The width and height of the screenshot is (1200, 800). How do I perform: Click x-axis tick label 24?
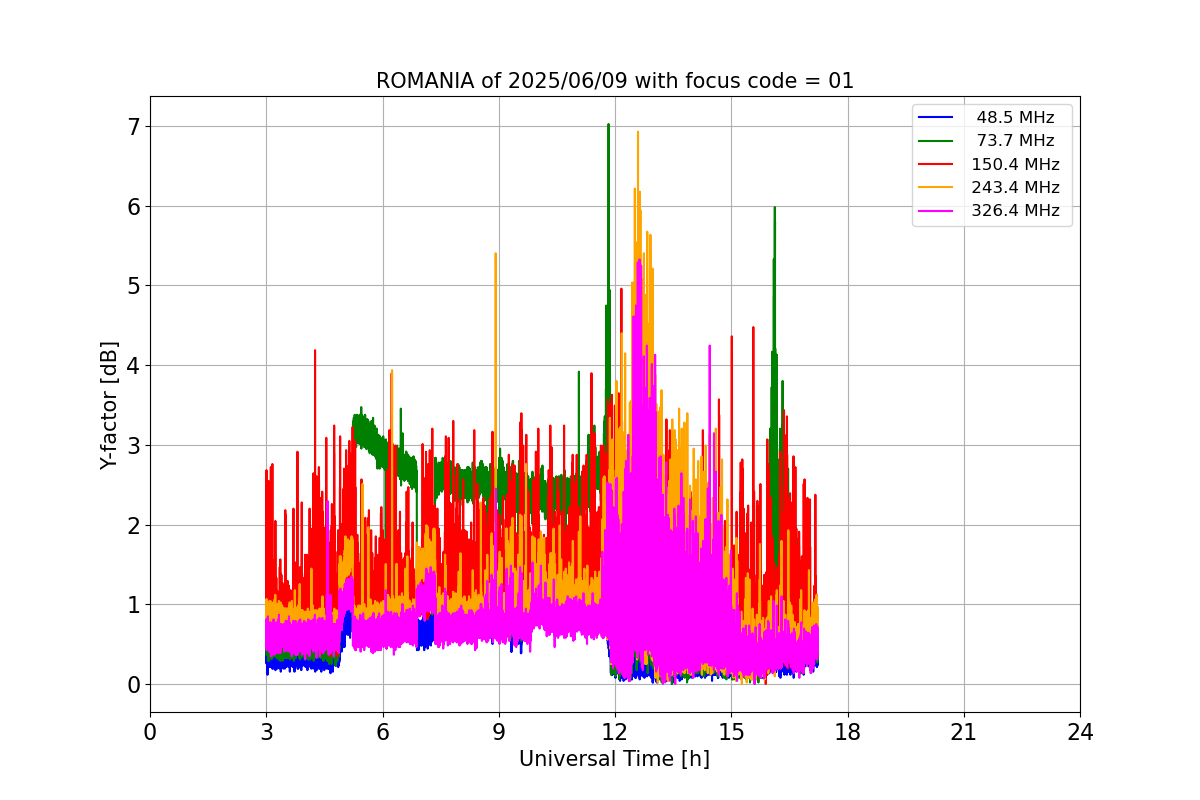coord(1080,732)
